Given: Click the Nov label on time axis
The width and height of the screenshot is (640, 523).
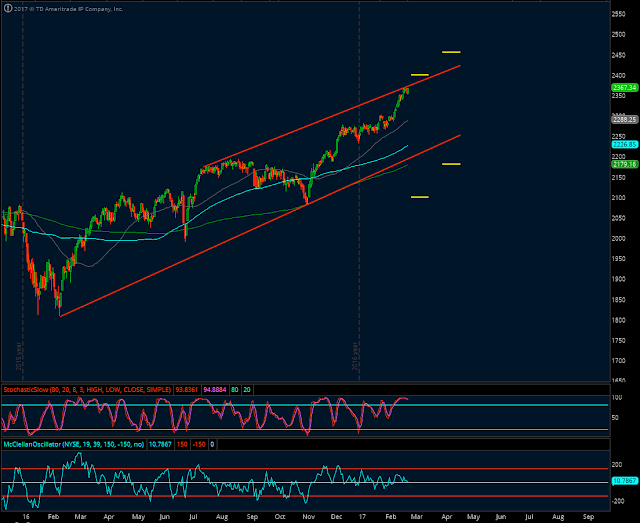Looking at the screenshot, I should pos(308,517).
